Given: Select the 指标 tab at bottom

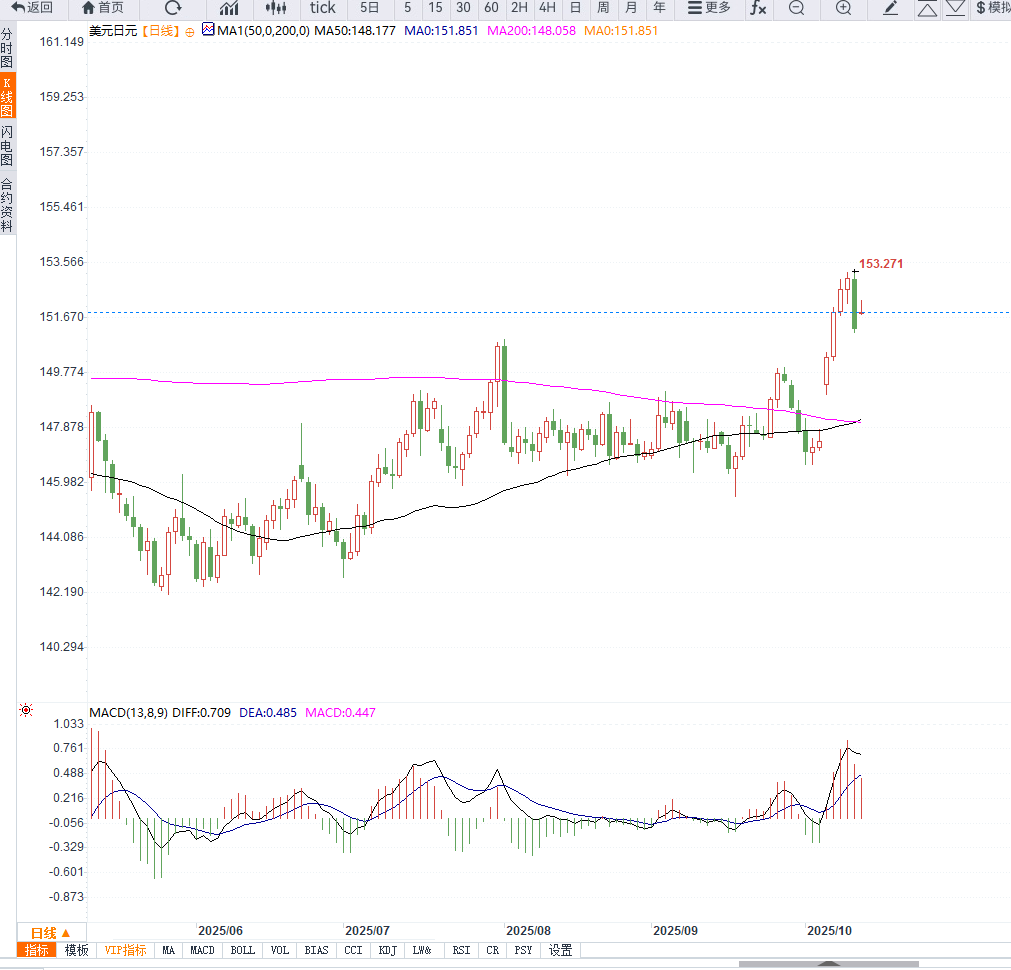Looking at the screenshot, I should pos(36,950).
